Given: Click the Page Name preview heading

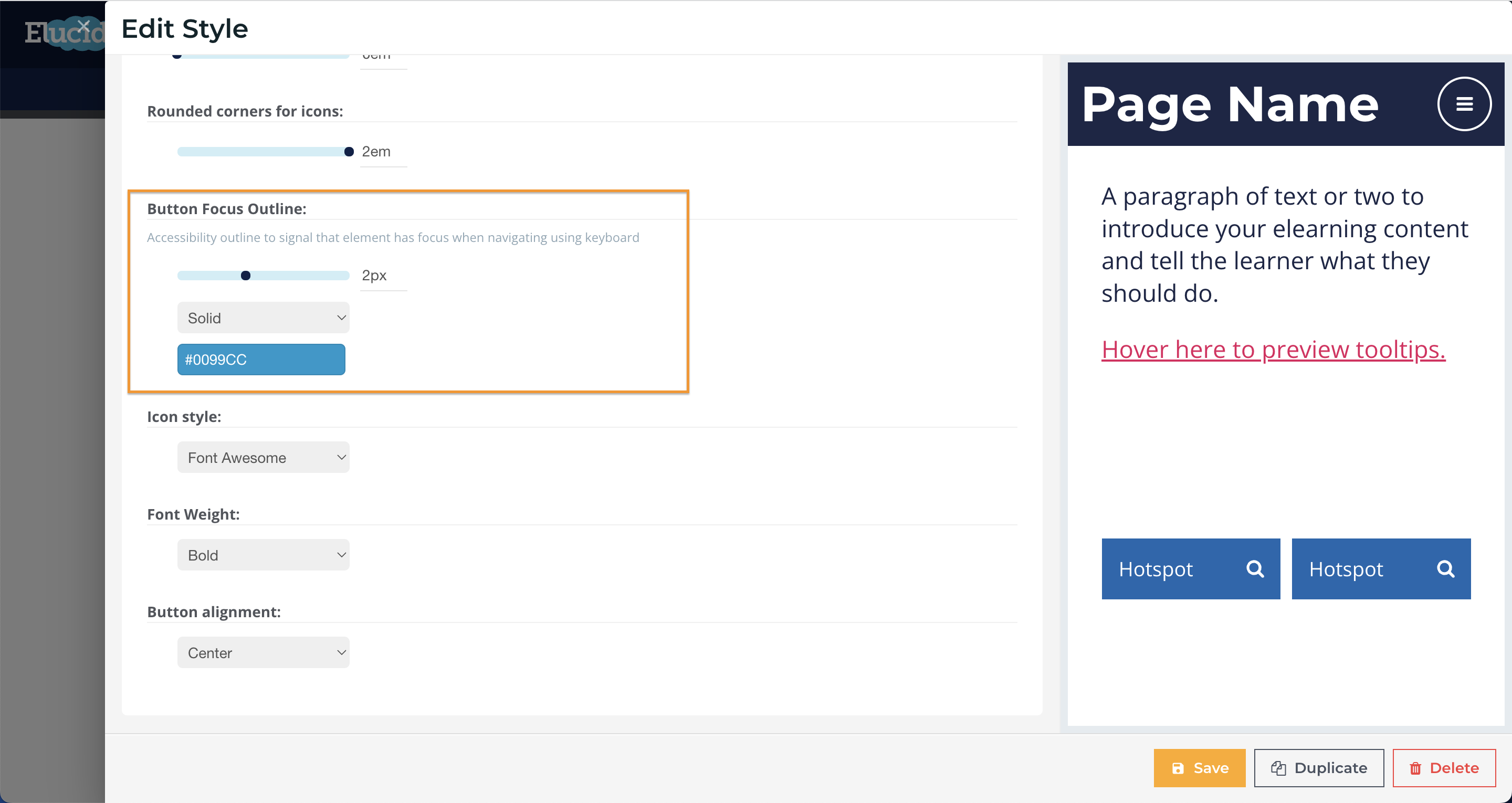Looking at the screenshot, I should [x=1230, y=105].
